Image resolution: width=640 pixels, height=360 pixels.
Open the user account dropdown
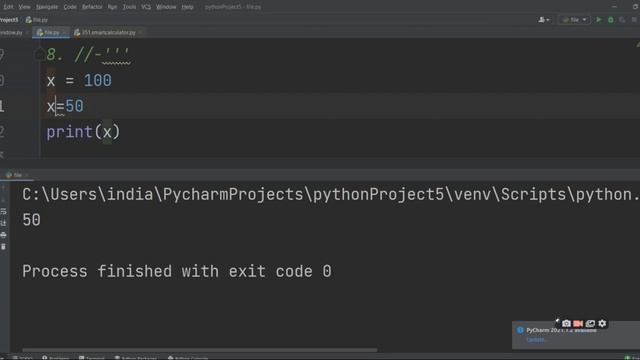[544, 20]
